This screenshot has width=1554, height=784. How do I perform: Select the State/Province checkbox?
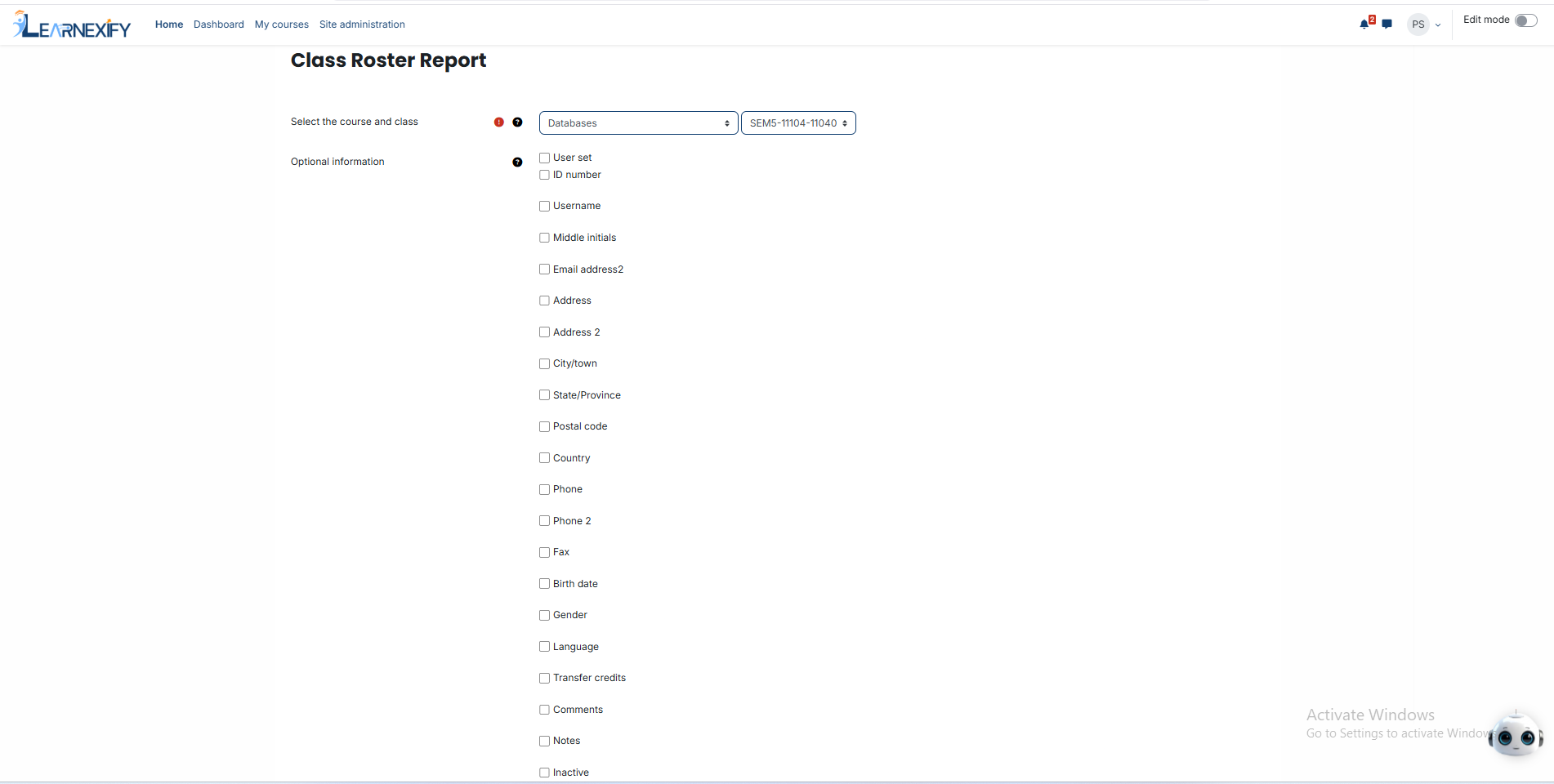click(544, 394)
